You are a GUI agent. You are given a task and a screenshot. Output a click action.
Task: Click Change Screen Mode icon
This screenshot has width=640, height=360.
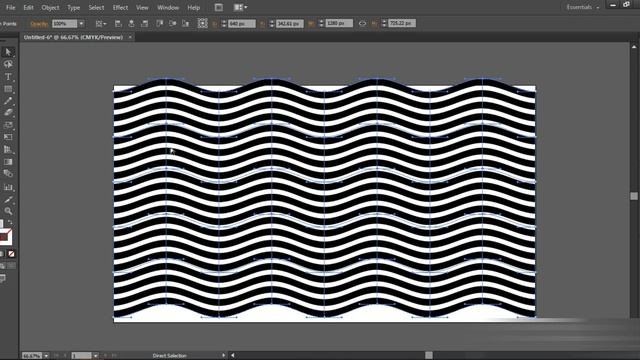point(3,279)
